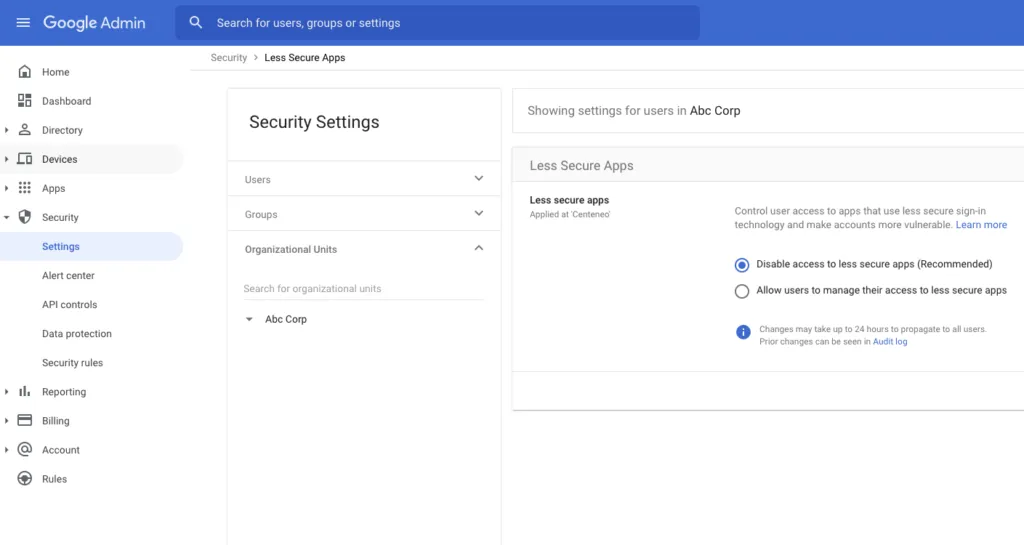Click the Security shield icon
Image resolution: width=1024 pixels, height=545 pixels.
tap(25, 217)
